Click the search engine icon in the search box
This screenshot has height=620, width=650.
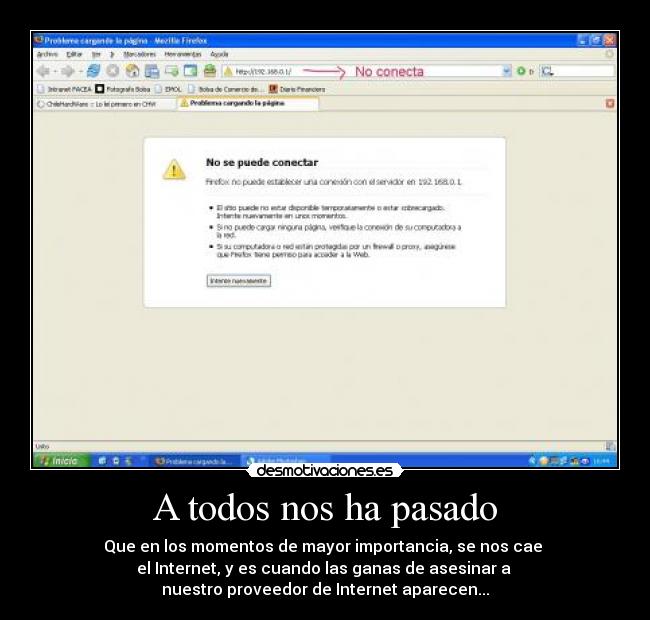(x=547, y=71)
